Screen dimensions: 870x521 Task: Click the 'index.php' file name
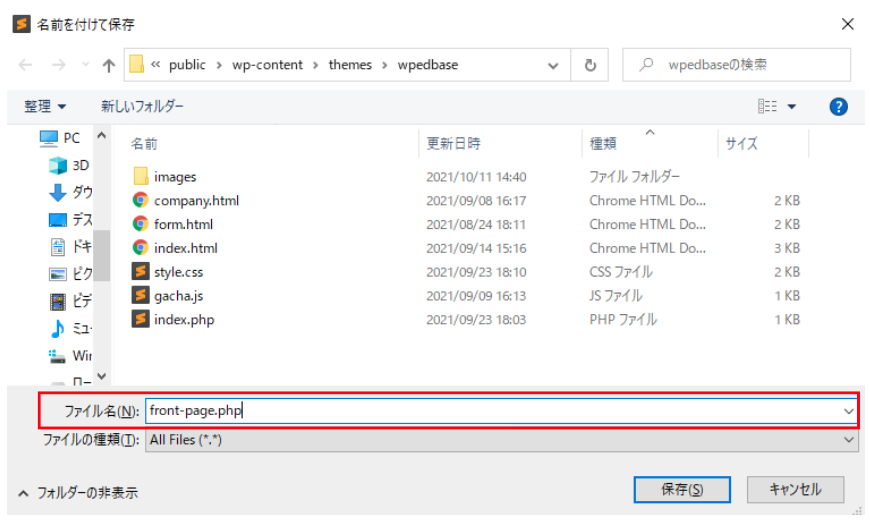(184, 320)
